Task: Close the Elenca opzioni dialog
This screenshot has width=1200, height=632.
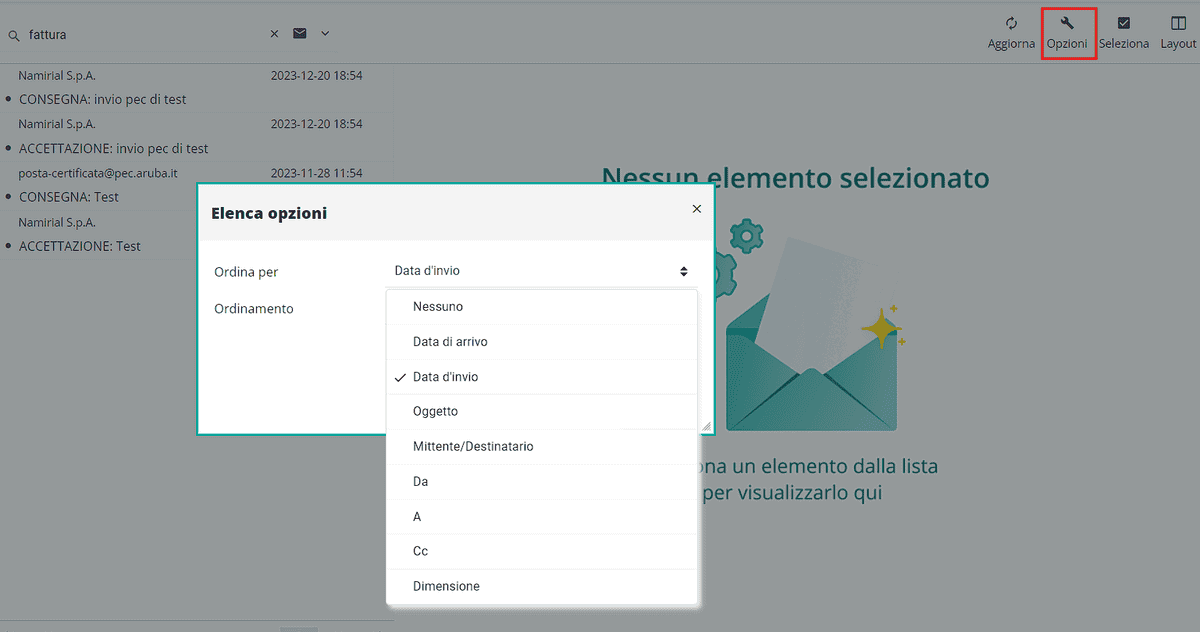Action: [x=696, y=209]
